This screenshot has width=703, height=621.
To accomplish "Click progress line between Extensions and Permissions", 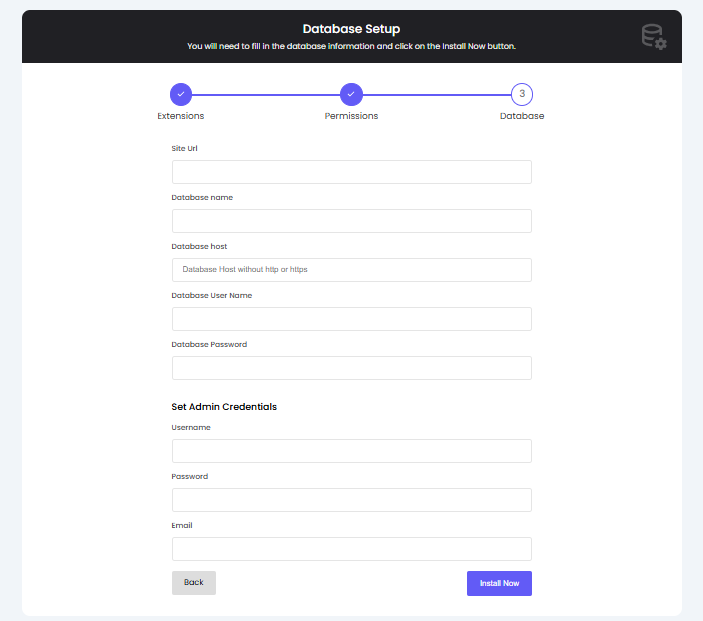I will (x=265, y=95).
